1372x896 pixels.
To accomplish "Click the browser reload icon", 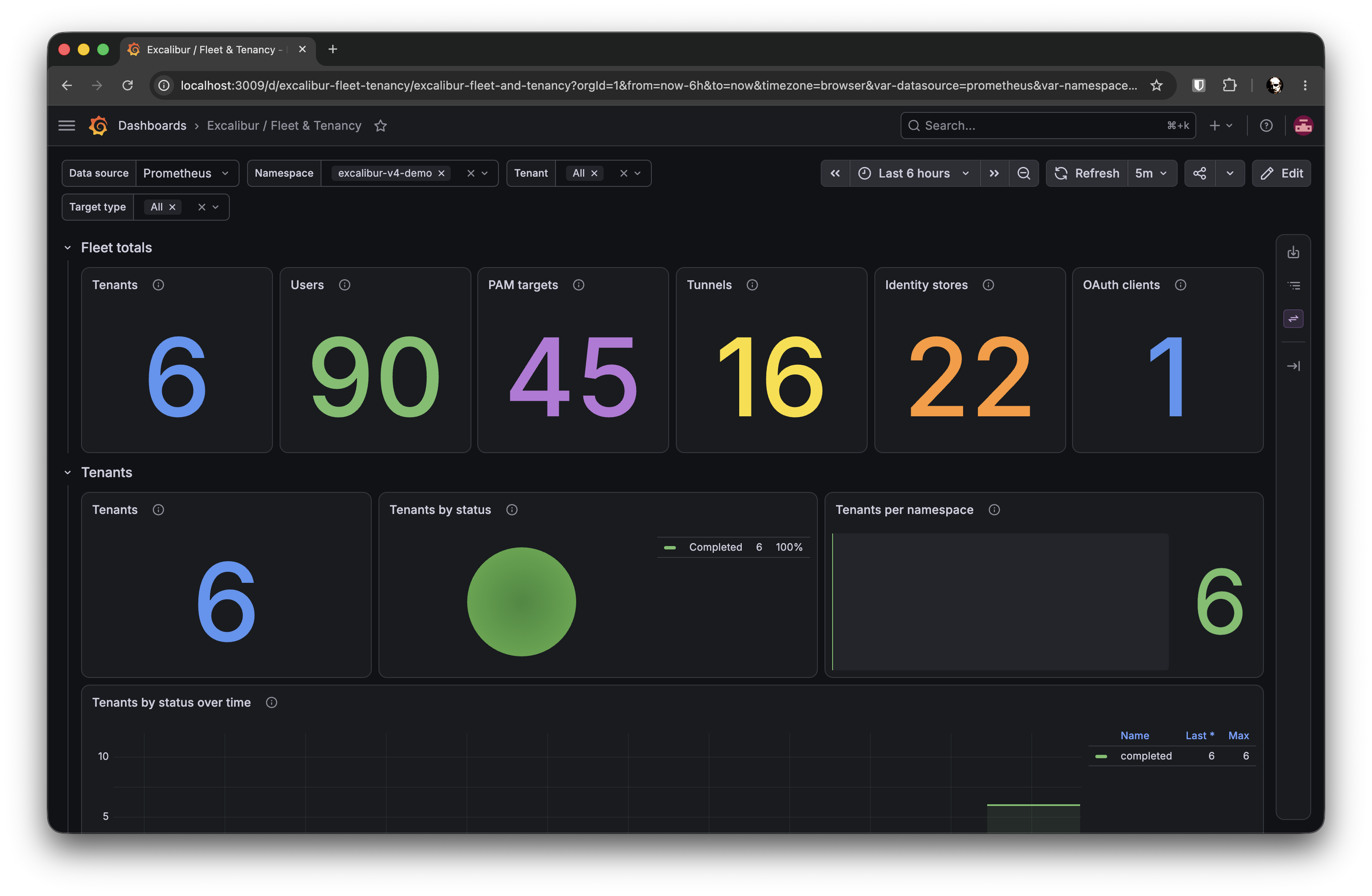I will [128, 85].
